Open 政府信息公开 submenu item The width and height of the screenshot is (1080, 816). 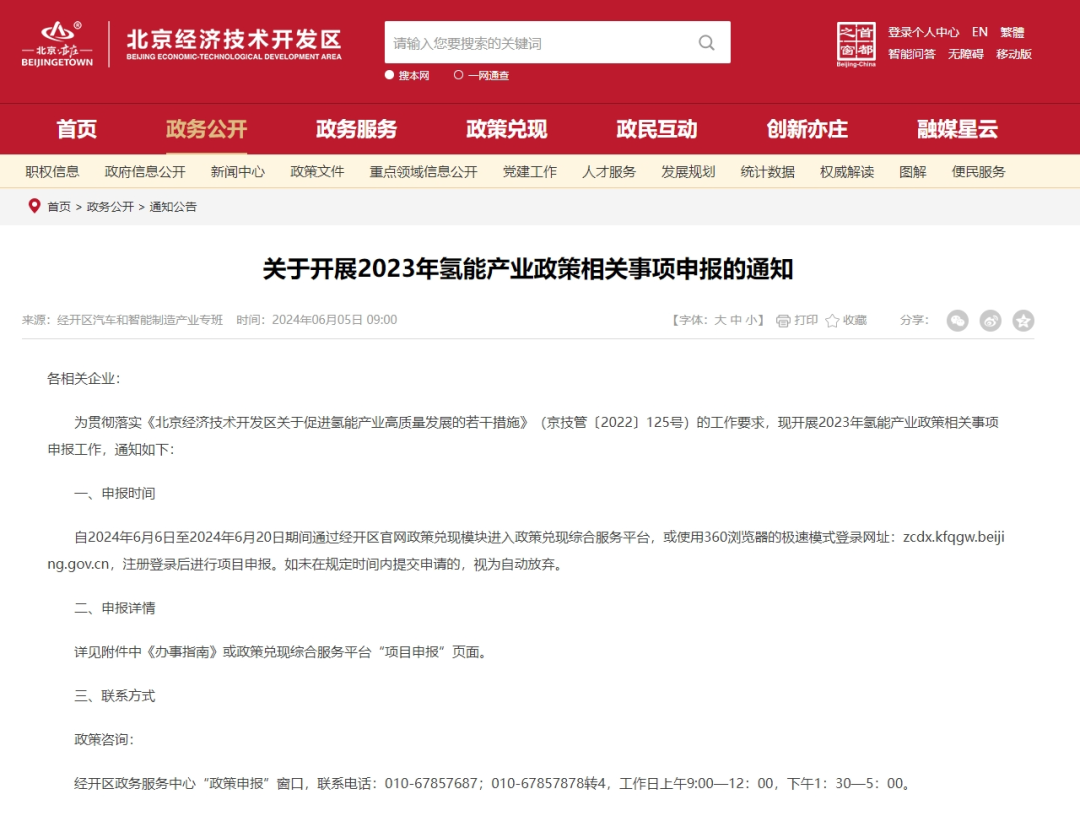point(145,171)
